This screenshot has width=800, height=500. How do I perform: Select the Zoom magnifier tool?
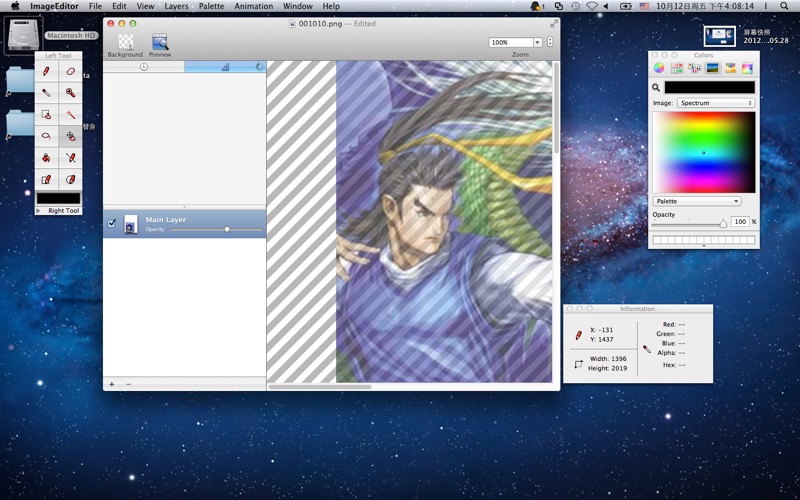click(70, 93)
